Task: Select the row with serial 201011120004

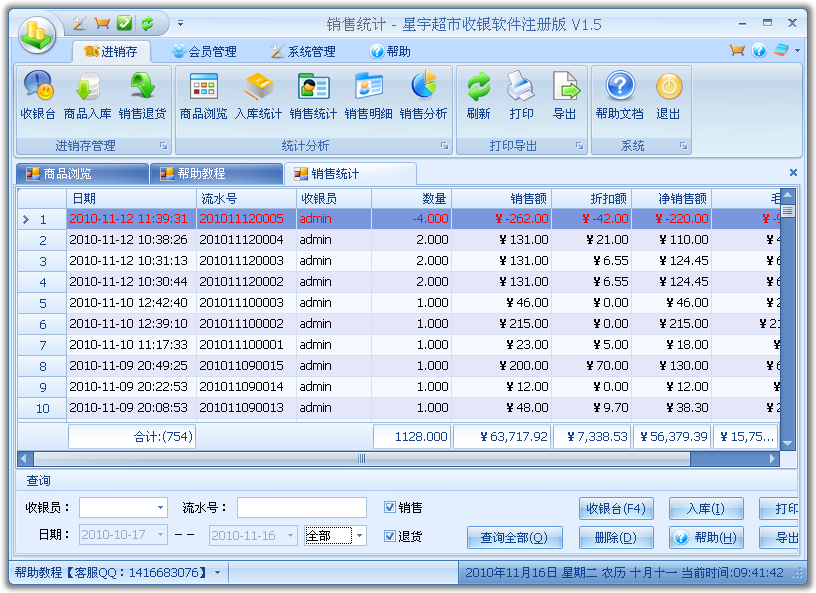Action: (x=241, y=240)
